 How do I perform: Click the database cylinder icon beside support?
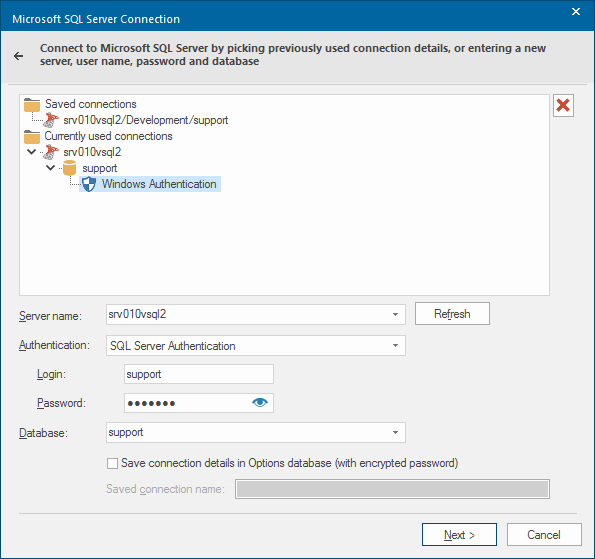coord(69,168)
